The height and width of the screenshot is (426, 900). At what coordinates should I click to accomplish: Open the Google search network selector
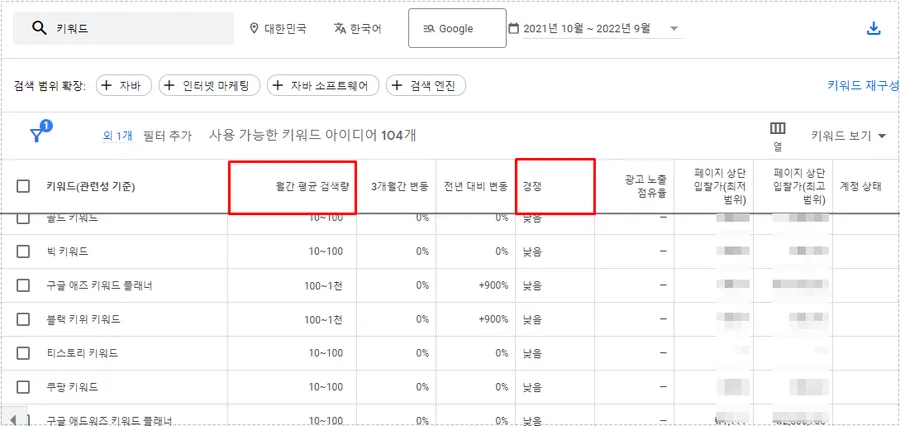pos(457,28)
